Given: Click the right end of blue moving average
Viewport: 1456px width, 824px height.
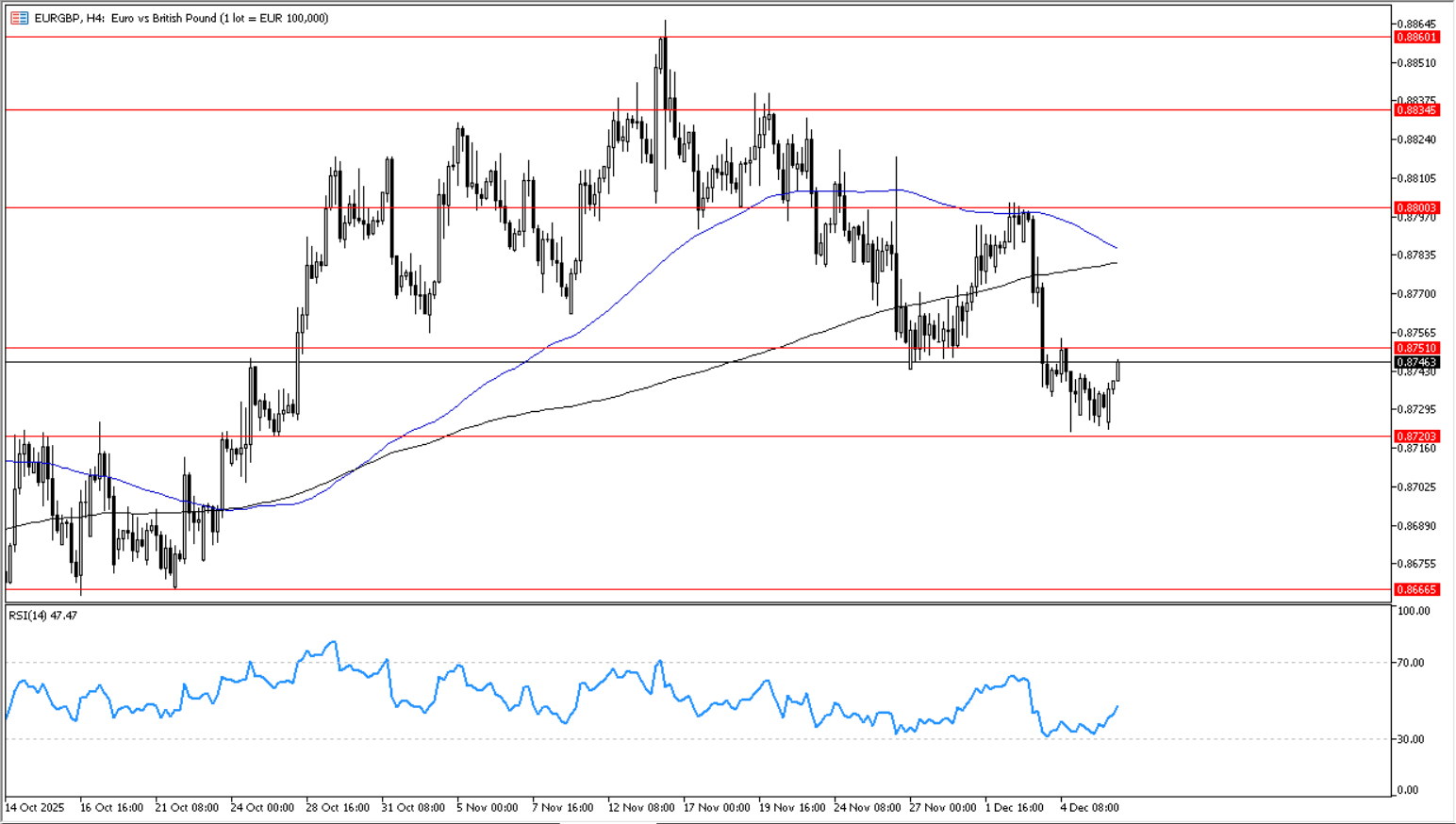Looking at the screenshot, I should [1117, 249].
